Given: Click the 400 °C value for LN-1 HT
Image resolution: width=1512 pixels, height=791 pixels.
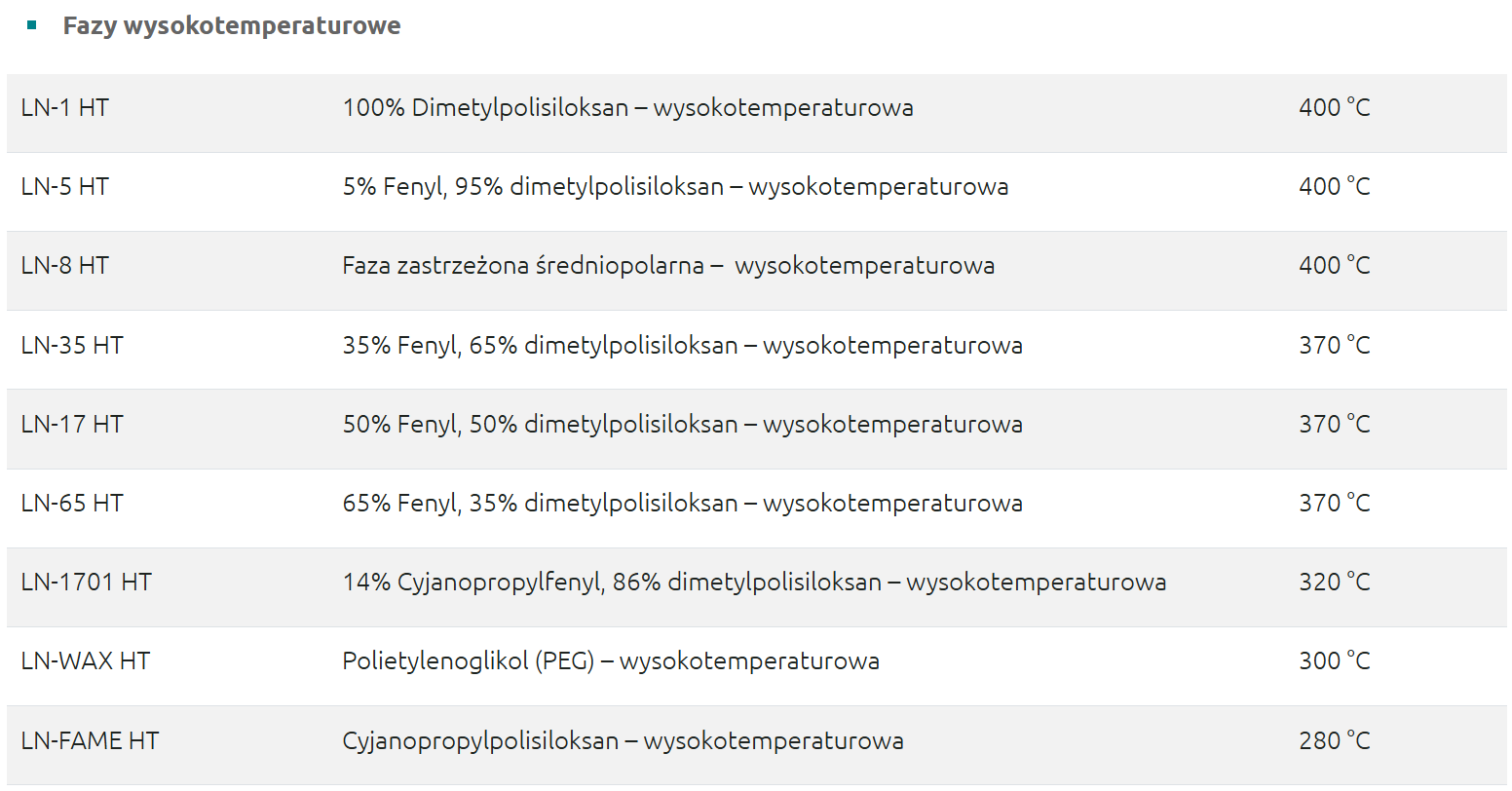Looking at the screenshot, I should [x=1334, y=107].
